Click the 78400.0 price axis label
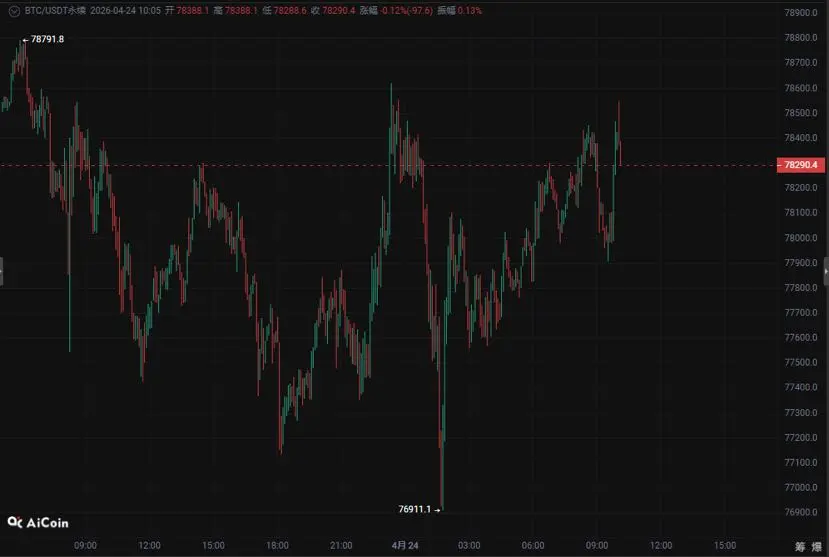Viewport: 829px width, 557px height. pos(800,137)
